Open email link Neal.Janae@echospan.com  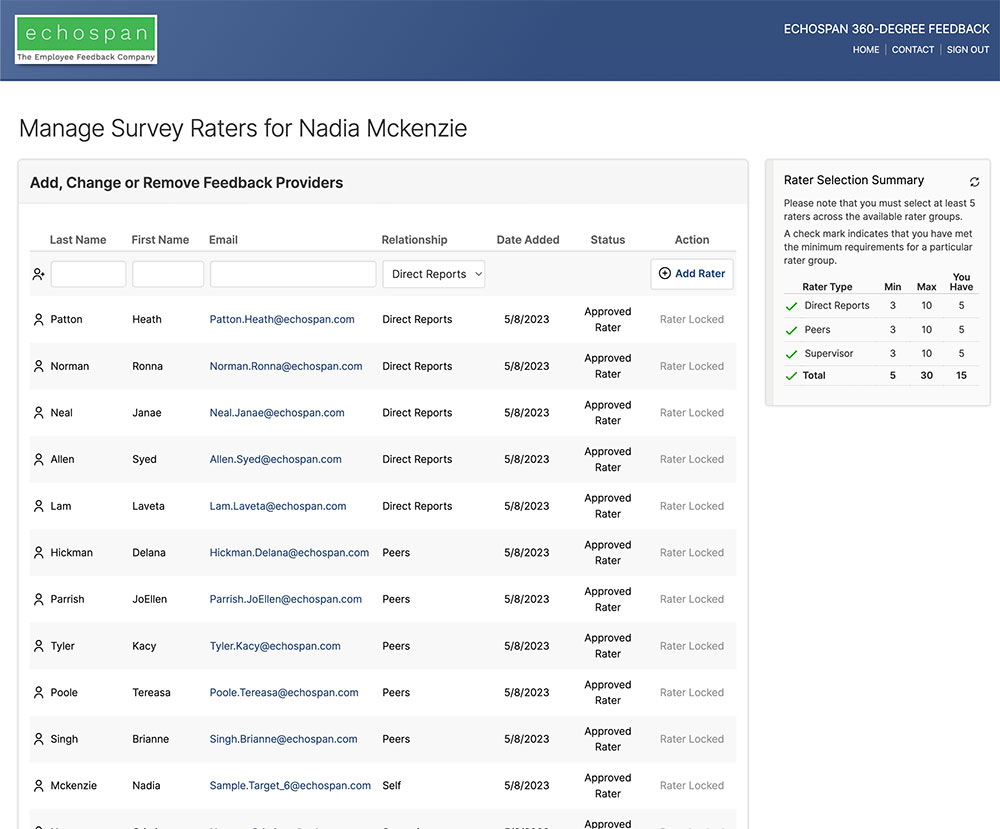277,413
